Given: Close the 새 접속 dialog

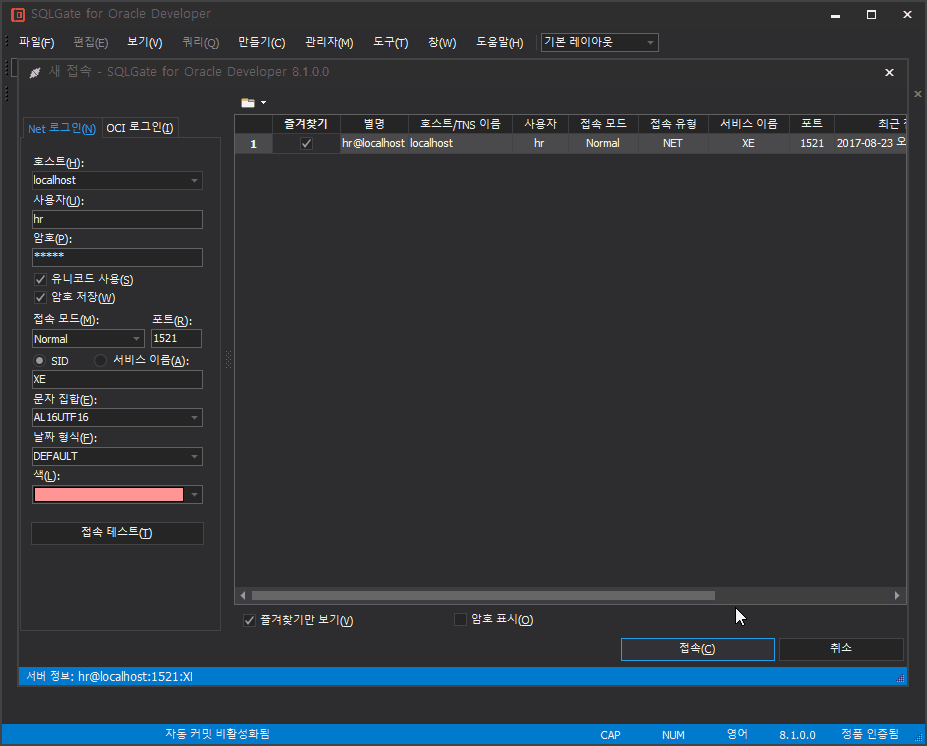Looking at the screenshot, I should 889,72.
